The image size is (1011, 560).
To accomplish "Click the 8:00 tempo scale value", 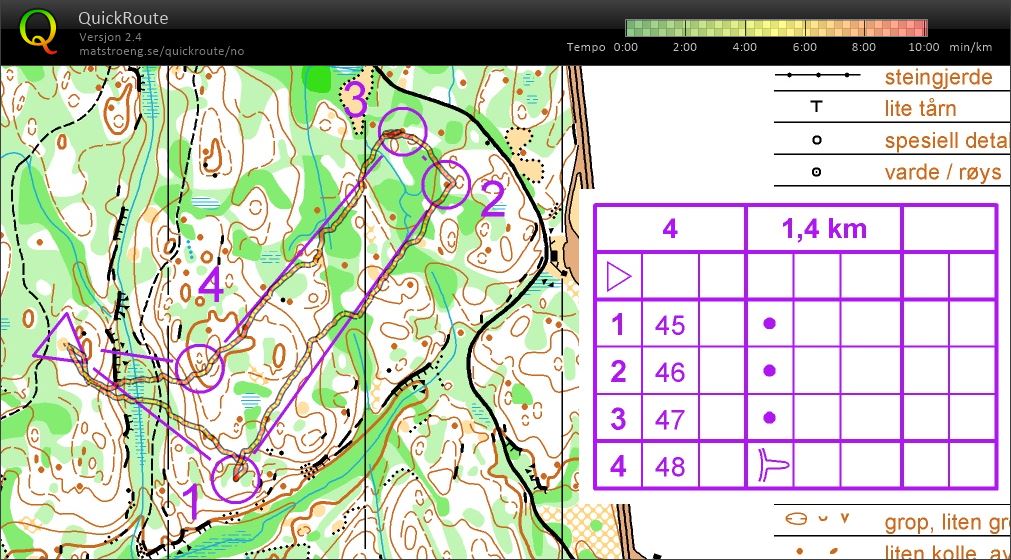I will tap(863, 47).
